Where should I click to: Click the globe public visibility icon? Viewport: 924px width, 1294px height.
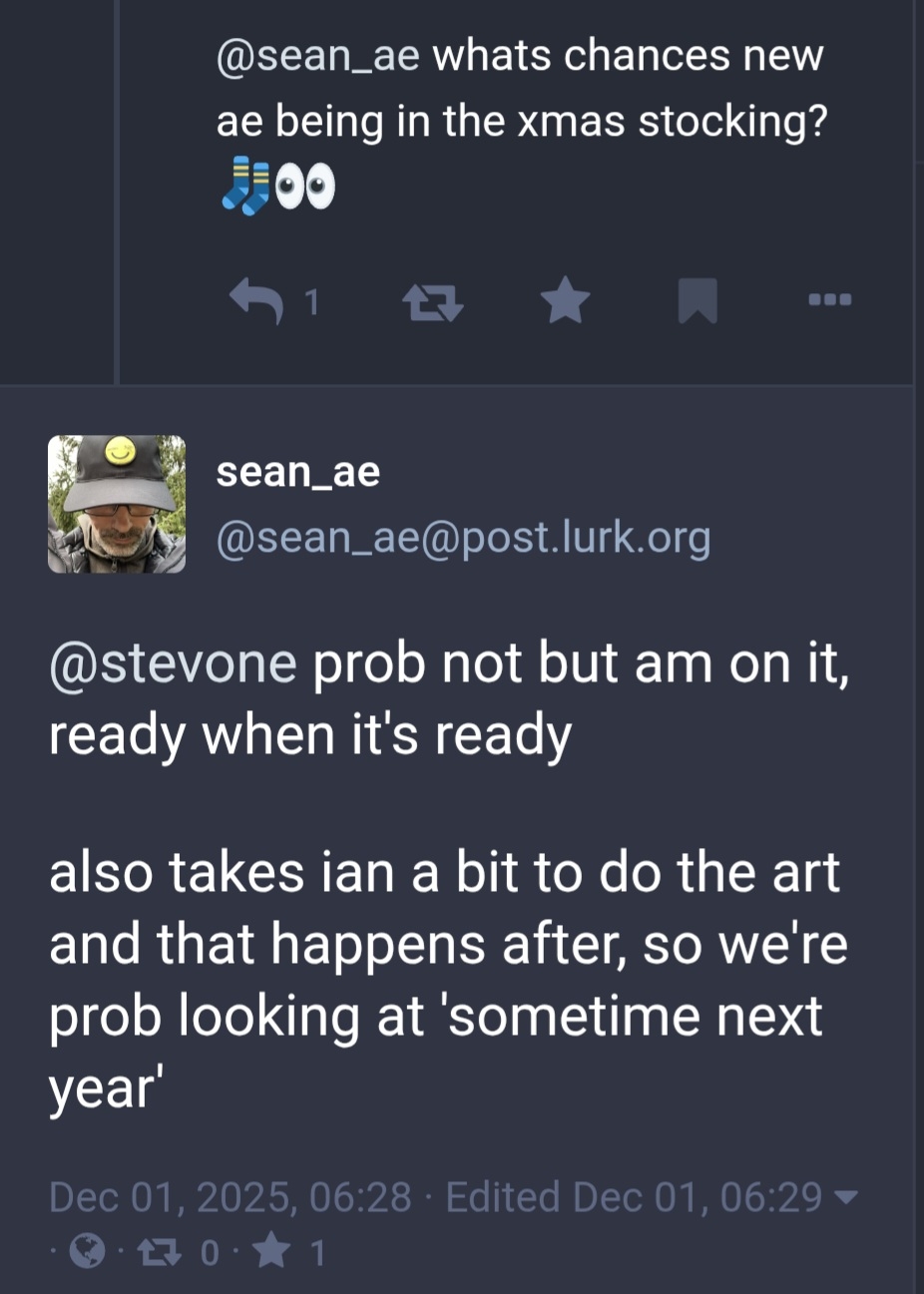[x=88, y=1251]
